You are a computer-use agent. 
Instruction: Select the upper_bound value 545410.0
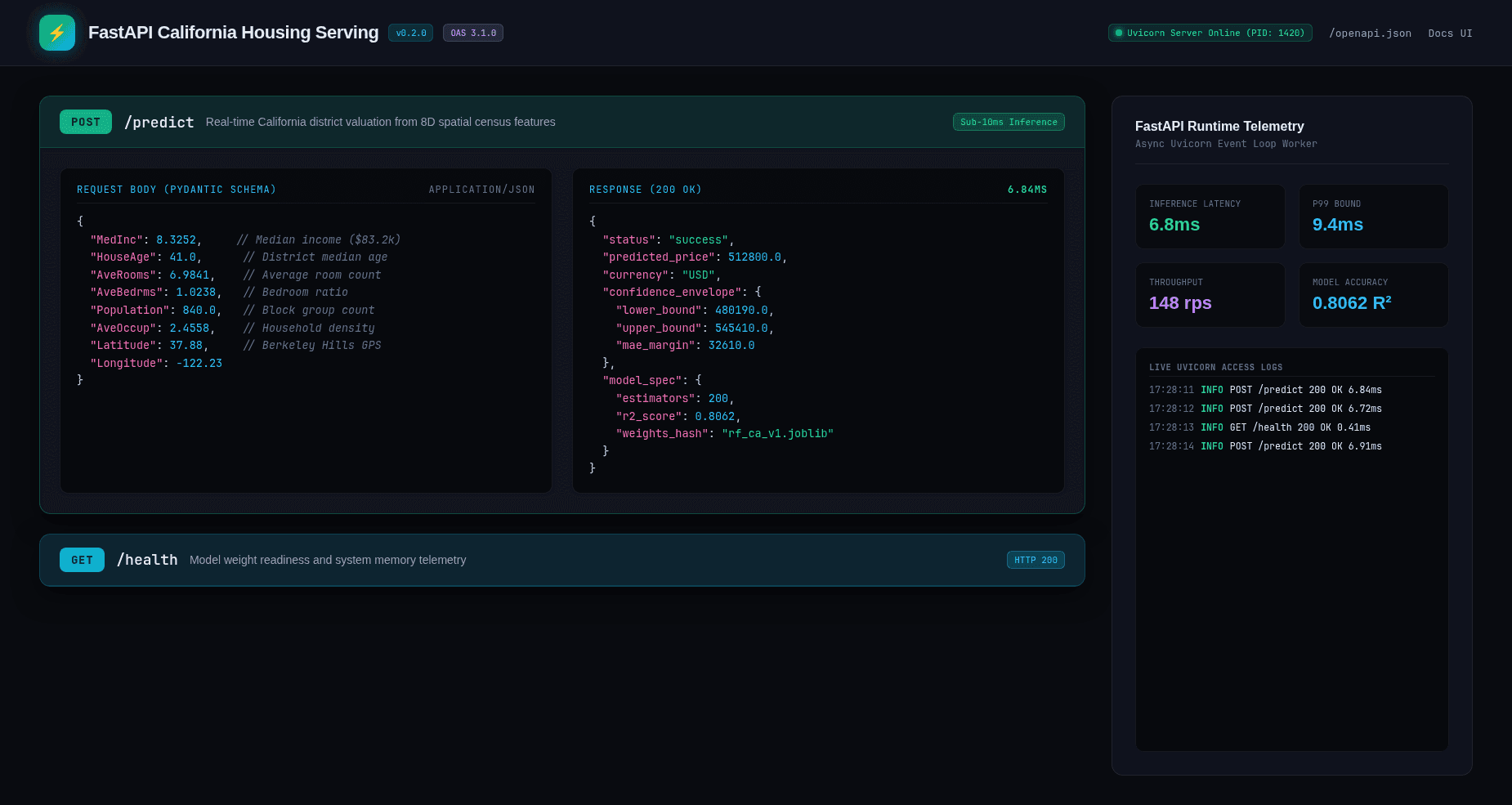point(741,329)
